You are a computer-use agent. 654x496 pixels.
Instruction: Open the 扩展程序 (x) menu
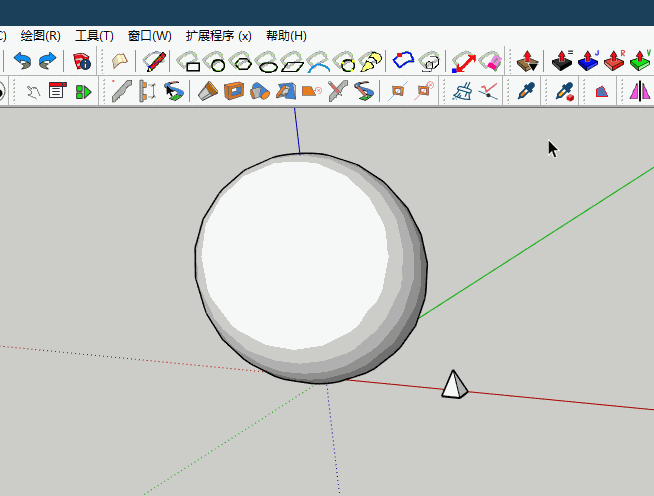[218, 35]
